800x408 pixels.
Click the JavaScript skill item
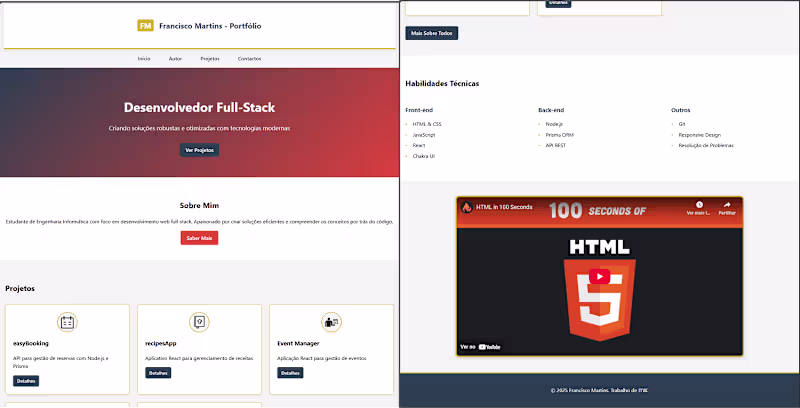(424, 135)
